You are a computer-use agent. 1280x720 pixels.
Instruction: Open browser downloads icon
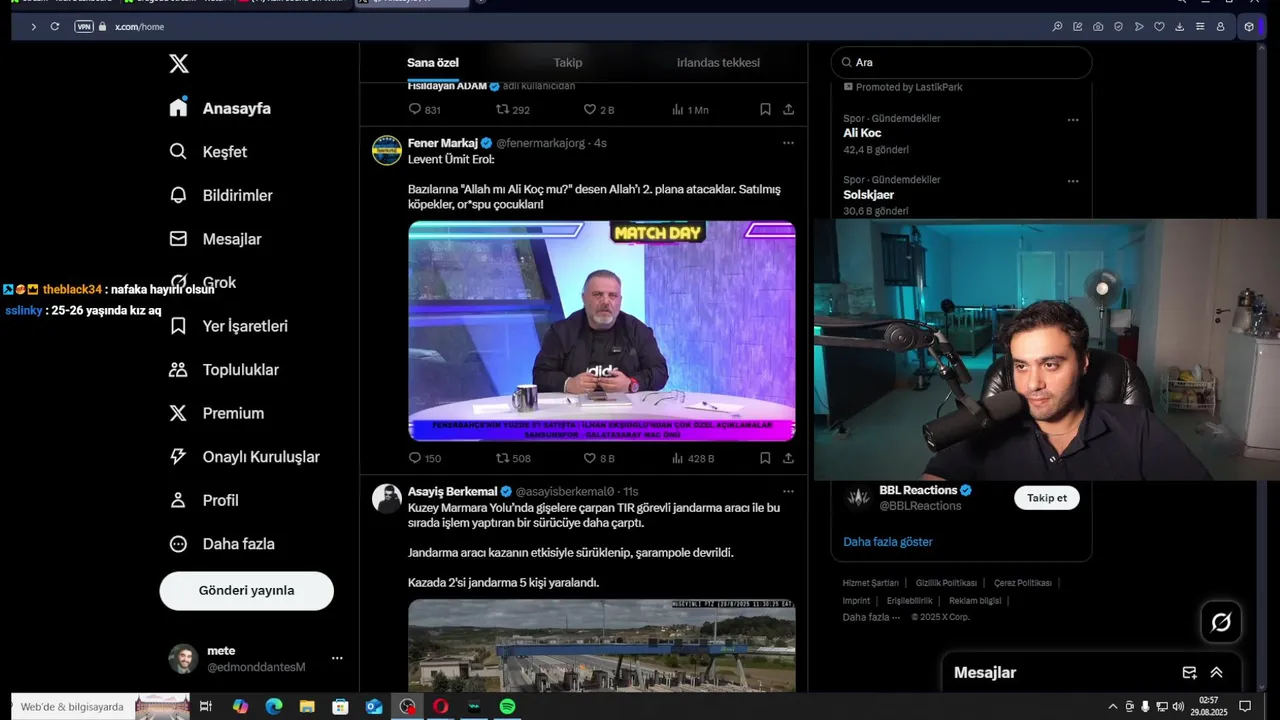[1180, 26]
